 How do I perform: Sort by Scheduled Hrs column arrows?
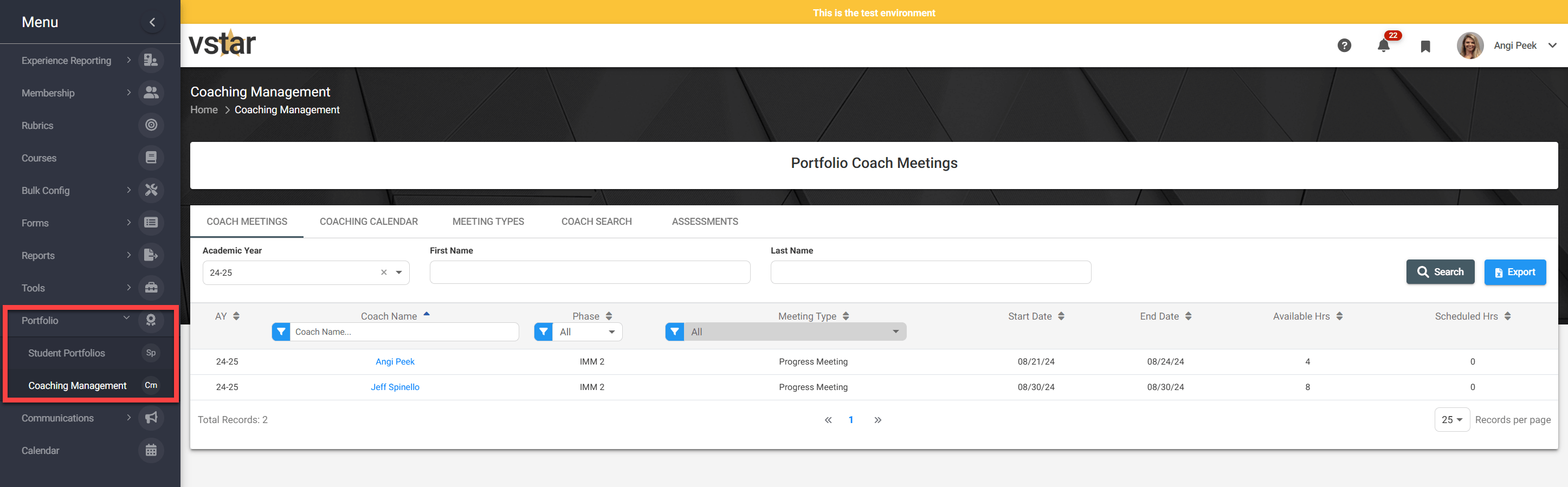pos(1507,316)
